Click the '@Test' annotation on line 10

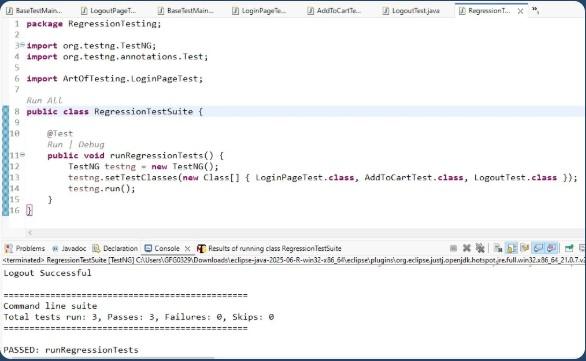pyautogui.click(x=60, y=133)
